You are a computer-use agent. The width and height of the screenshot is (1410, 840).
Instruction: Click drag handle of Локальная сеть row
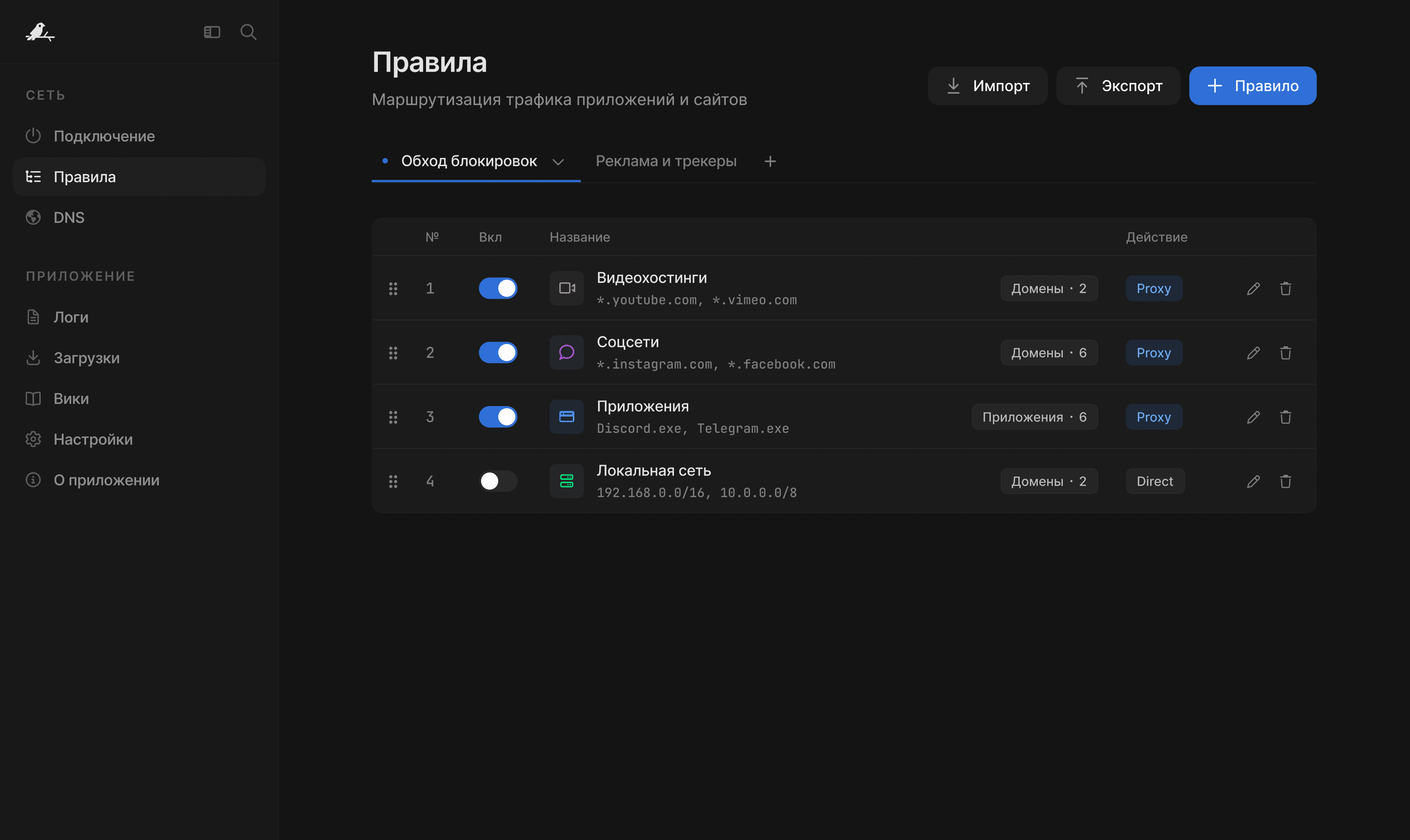tap(393, 481)
